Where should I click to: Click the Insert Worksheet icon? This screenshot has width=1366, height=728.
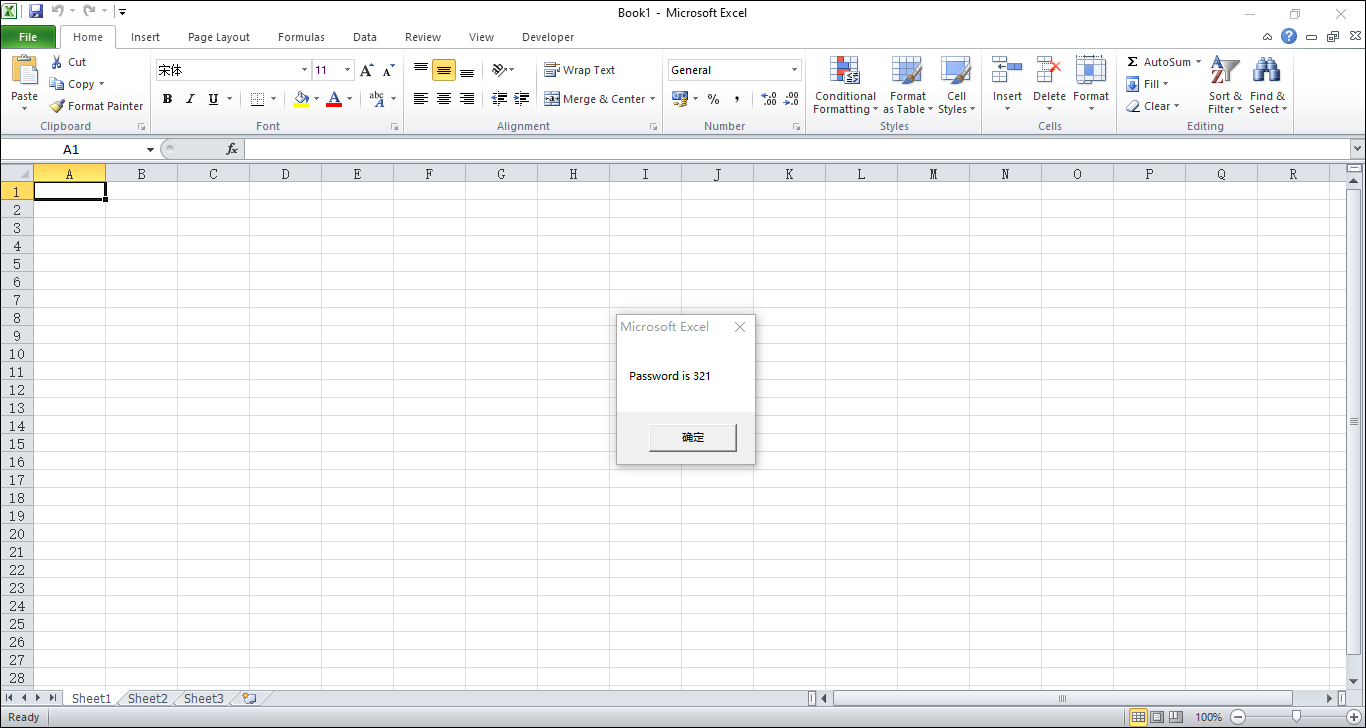tap(249, 698)
